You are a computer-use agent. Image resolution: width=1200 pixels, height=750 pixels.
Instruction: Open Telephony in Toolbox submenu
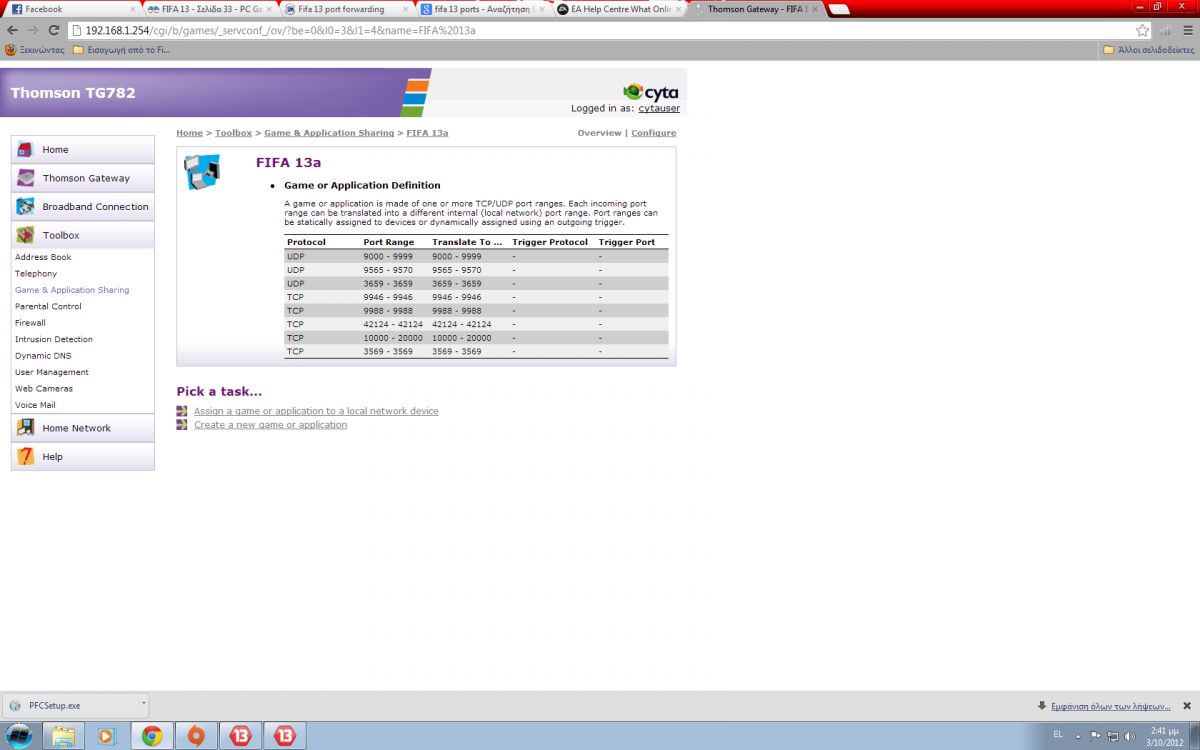point(36,273)
